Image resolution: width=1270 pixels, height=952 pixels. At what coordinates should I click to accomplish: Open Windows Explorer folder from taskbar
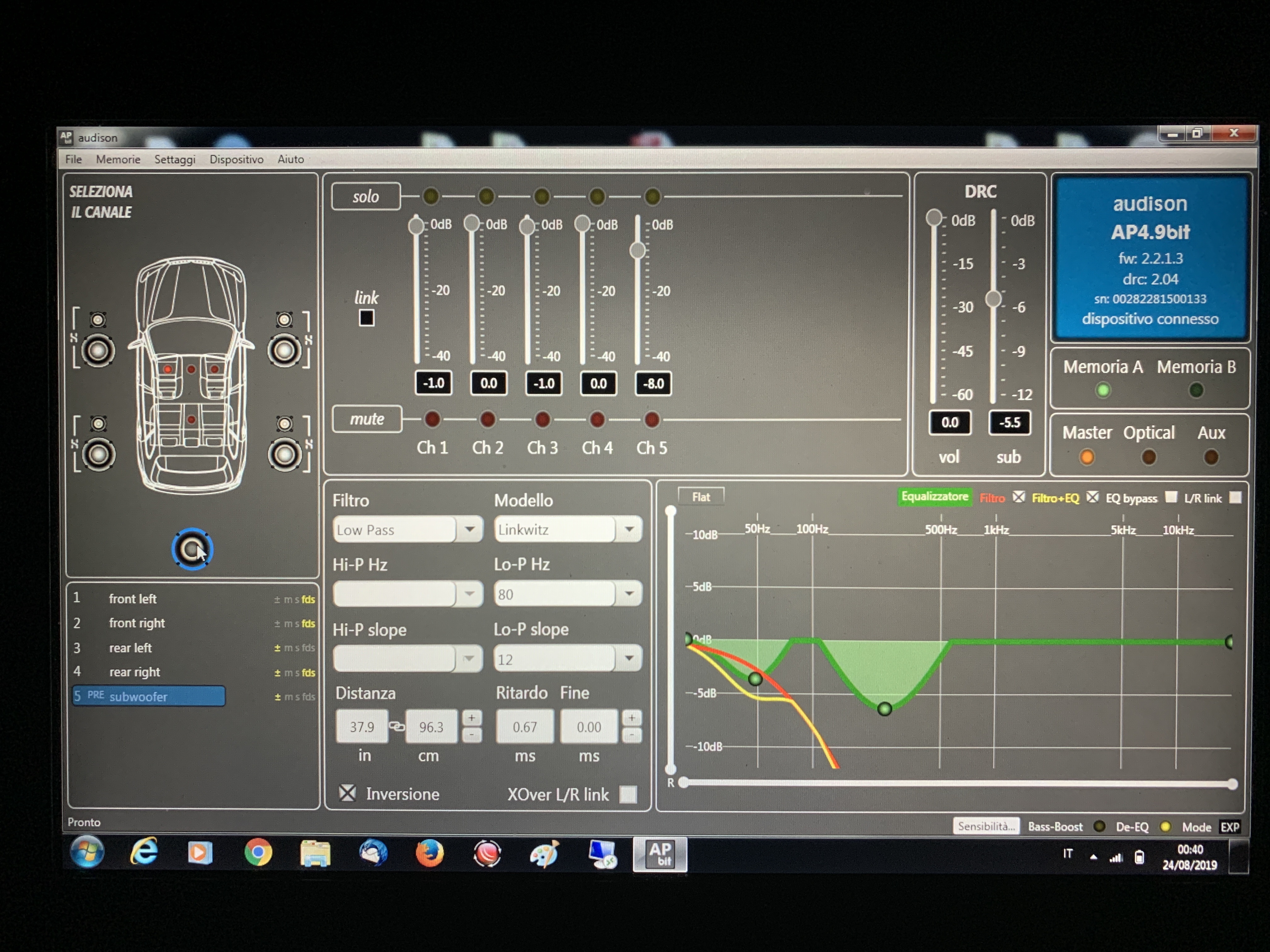tap(315, 853)
